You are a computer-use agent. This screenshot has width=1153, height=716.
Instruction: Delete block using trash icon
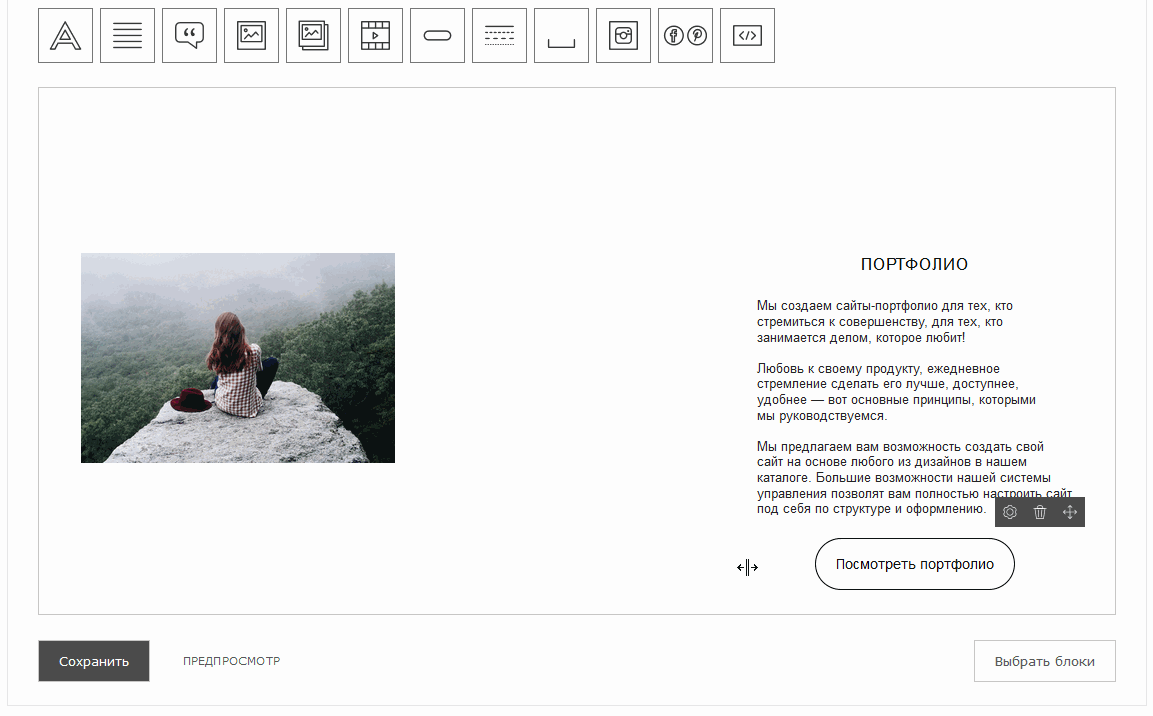coord(1040,512)
